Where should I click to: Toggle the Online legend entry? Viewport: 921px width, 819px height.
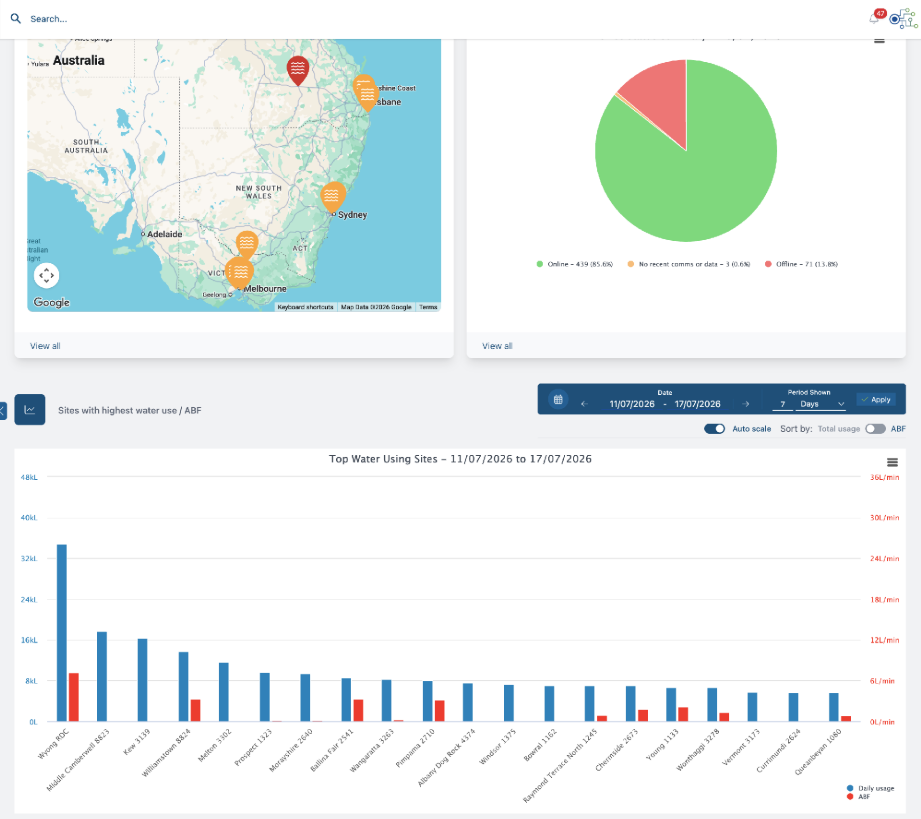pos(574,264)
